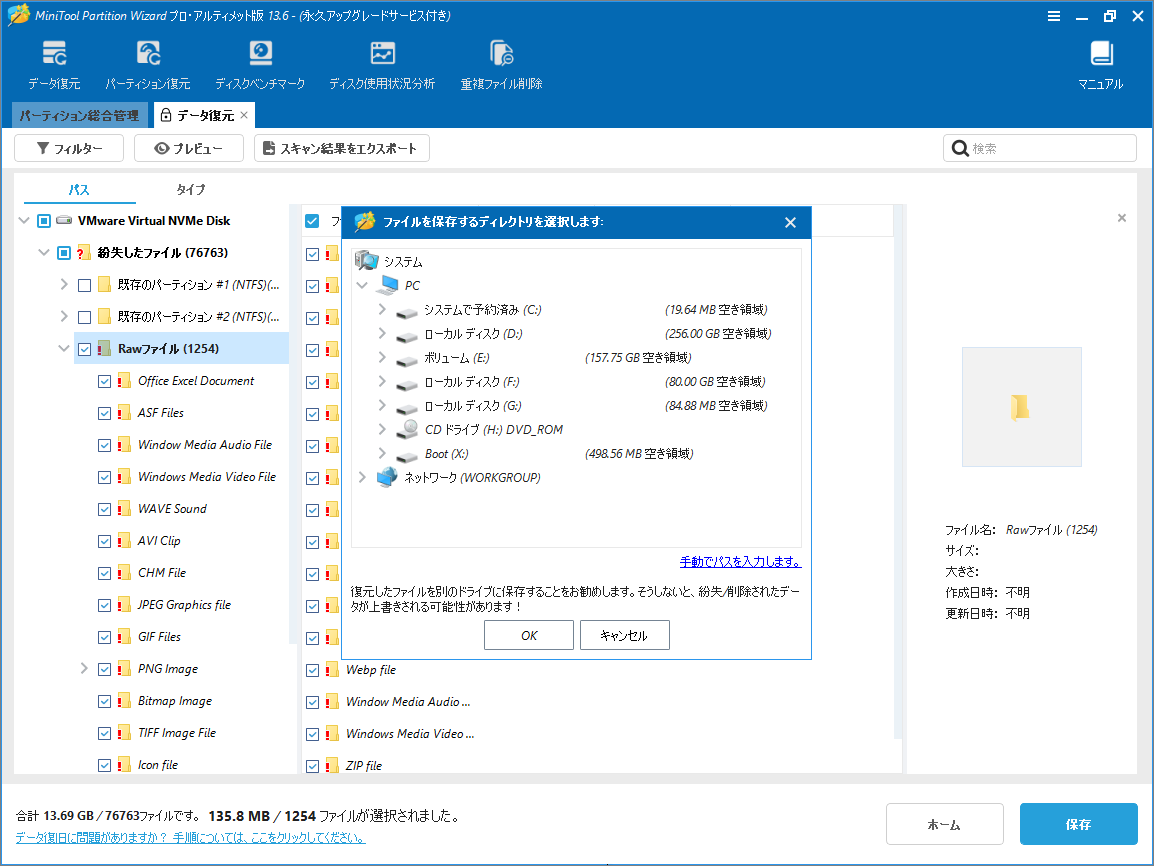
Task: Close the データ復元 tab
Action: coord(244,115)
